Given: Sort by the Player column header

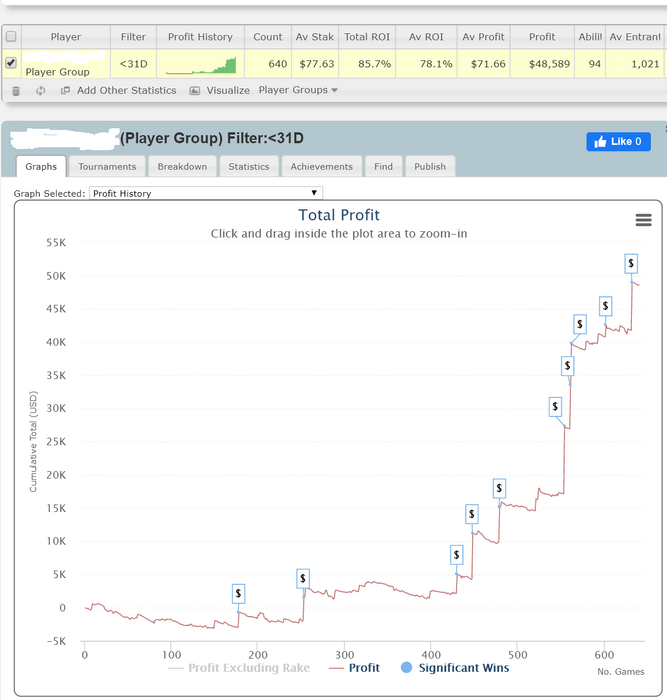Looking at the screenshot, I should click(x=66, y=37).
